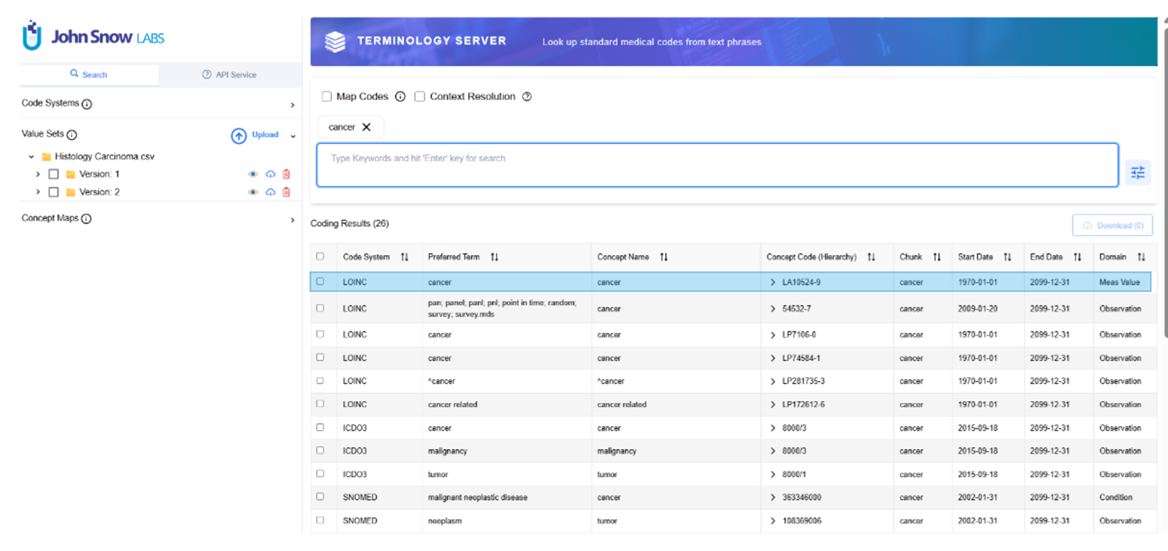Screen dimensions: 1168x551
Task: Sort by Code System column
Action: [x=404, y=257]
